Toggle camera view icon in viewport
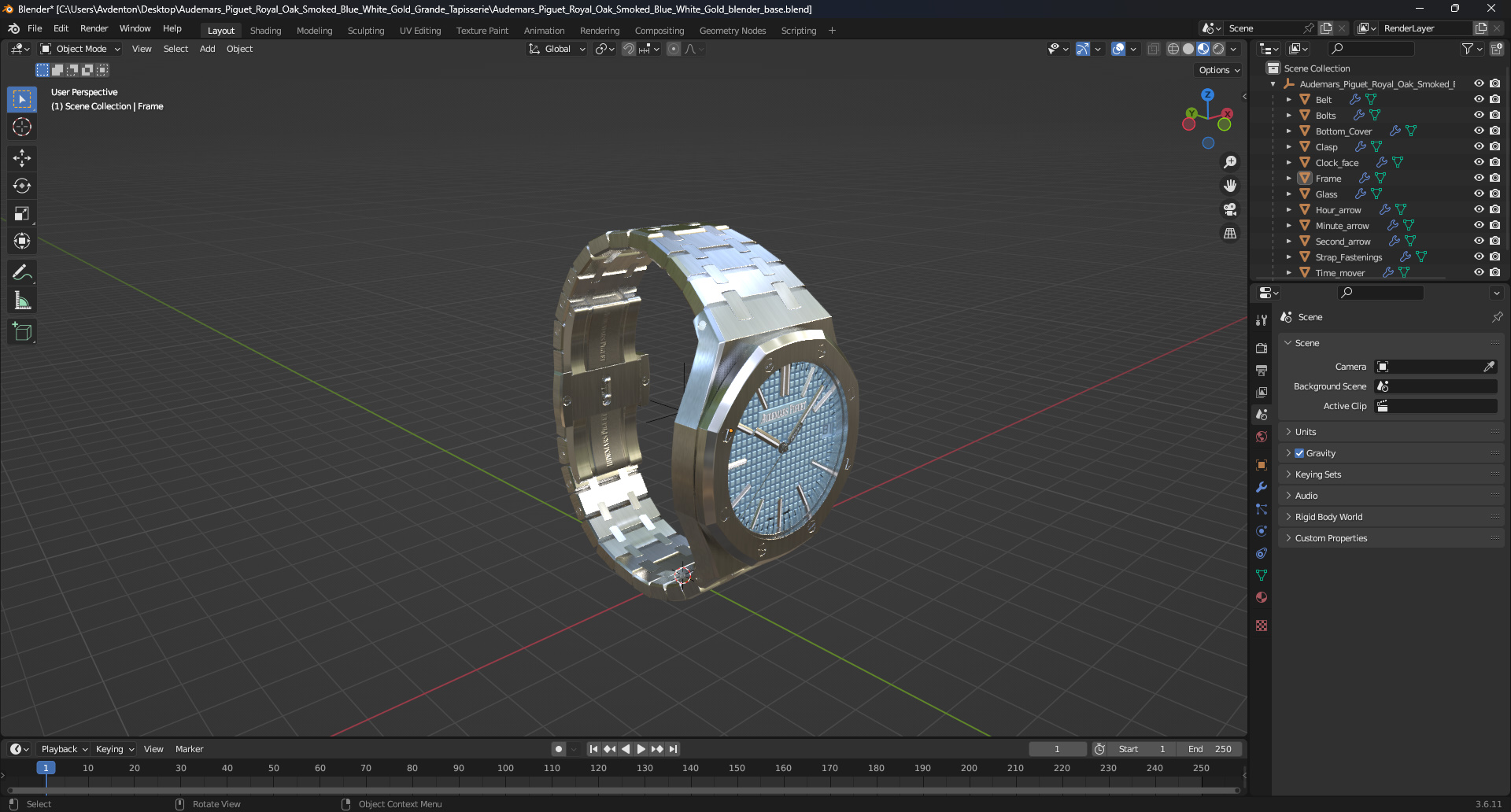The image size is (1511, 812). tap(1230, 209)
